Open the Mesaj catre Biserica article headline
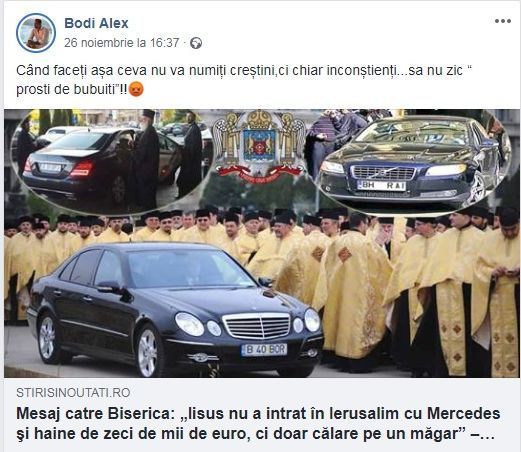Image resolution: width=521 pixels, height=452 pixels. 258,424
